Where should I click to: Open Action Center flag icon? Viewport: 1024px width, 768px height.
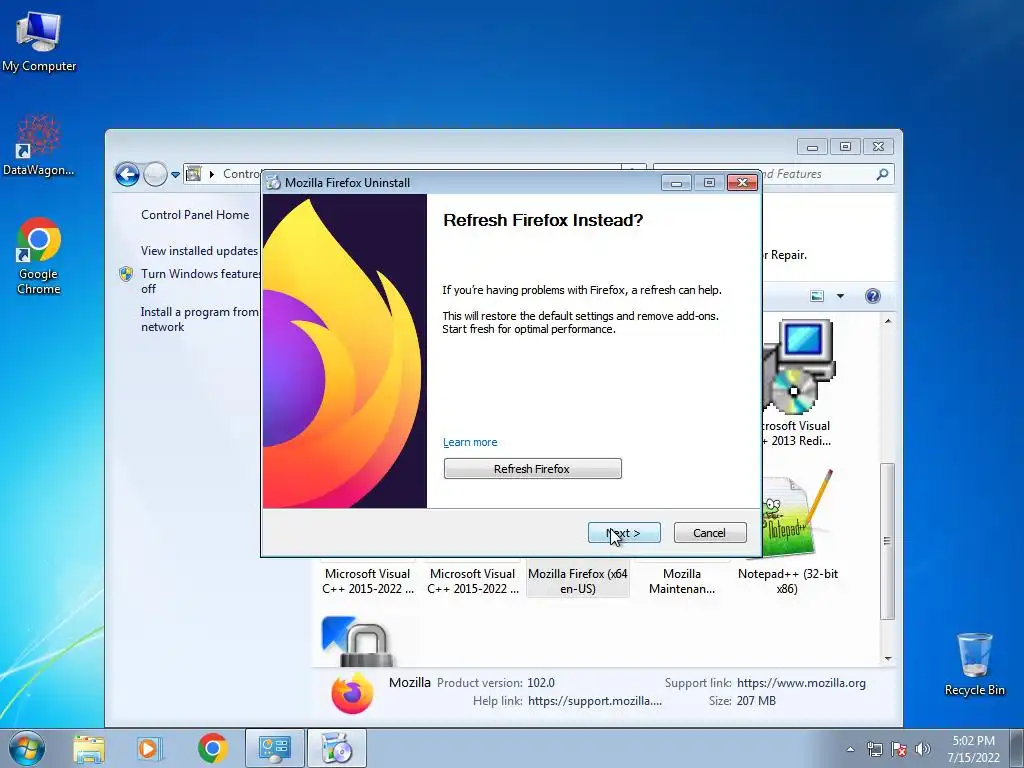pyautogui.click(x=899, y=750)
